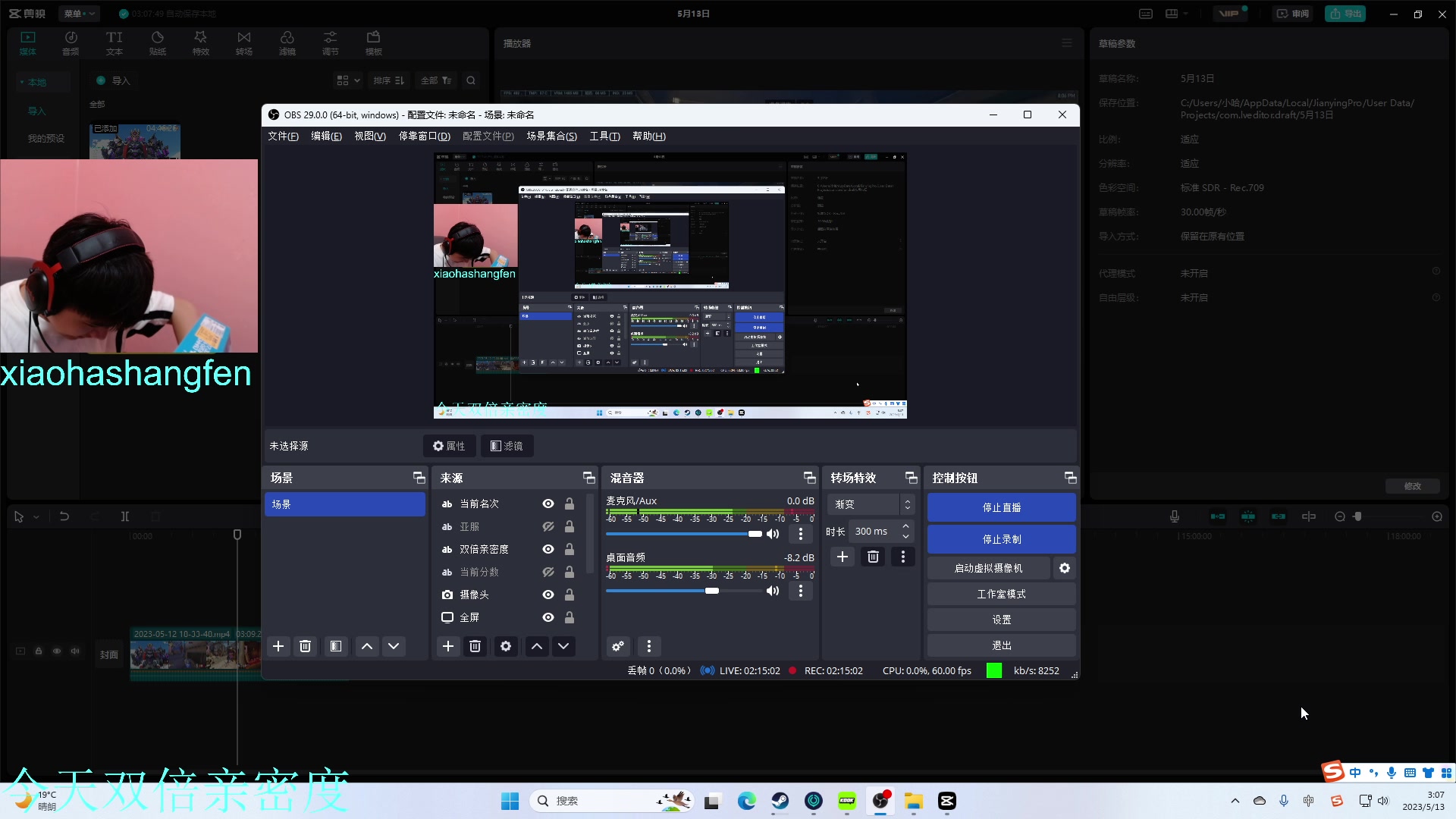The width and height of the screenshot is (1456, 819).
Task: Increase transition duration with up stepper
Action: [x=905, y=526]
